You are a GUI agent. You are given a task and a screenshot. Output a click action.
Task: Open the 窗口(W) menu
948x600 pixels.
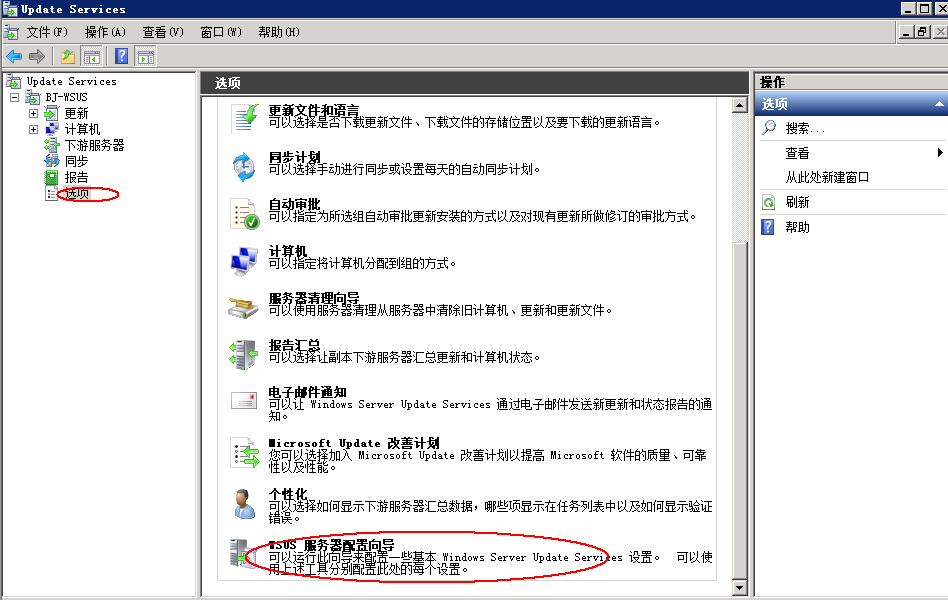point(221,32)
